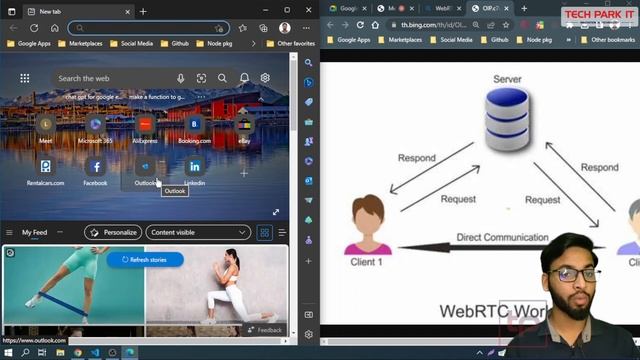640x360 pixels.
Task: Expand more Edge favorites chevron
Action: click(253, 43)
